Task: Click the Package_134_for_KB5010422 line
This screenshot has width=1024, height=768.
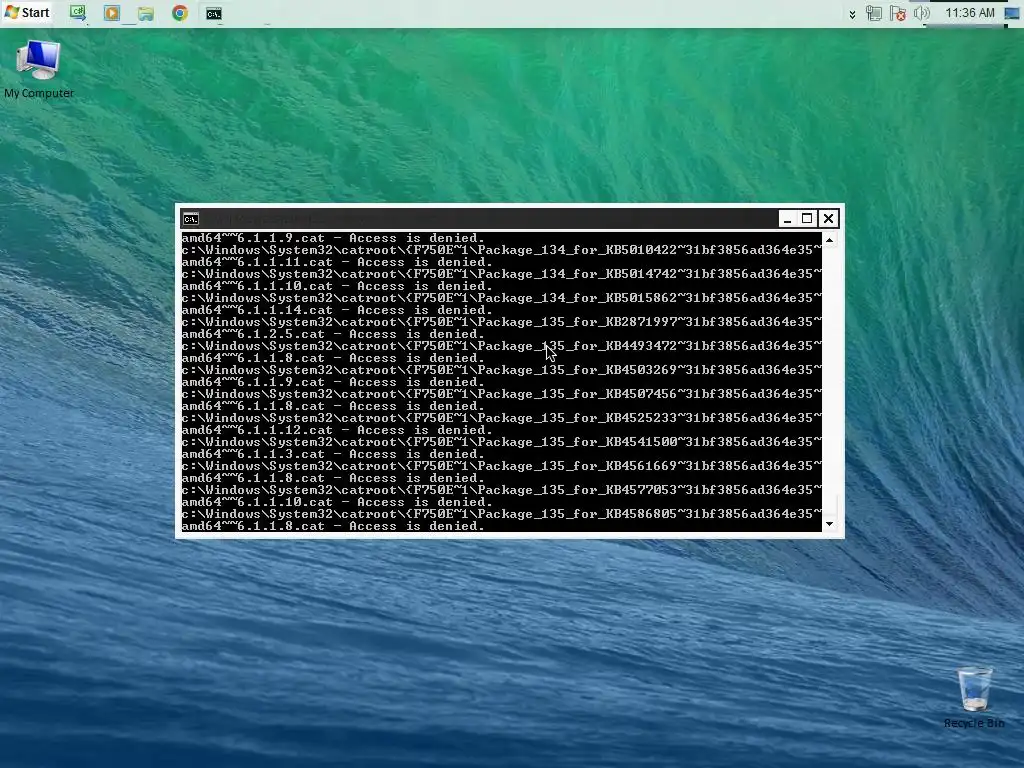Action: click(x=502, y=250)
